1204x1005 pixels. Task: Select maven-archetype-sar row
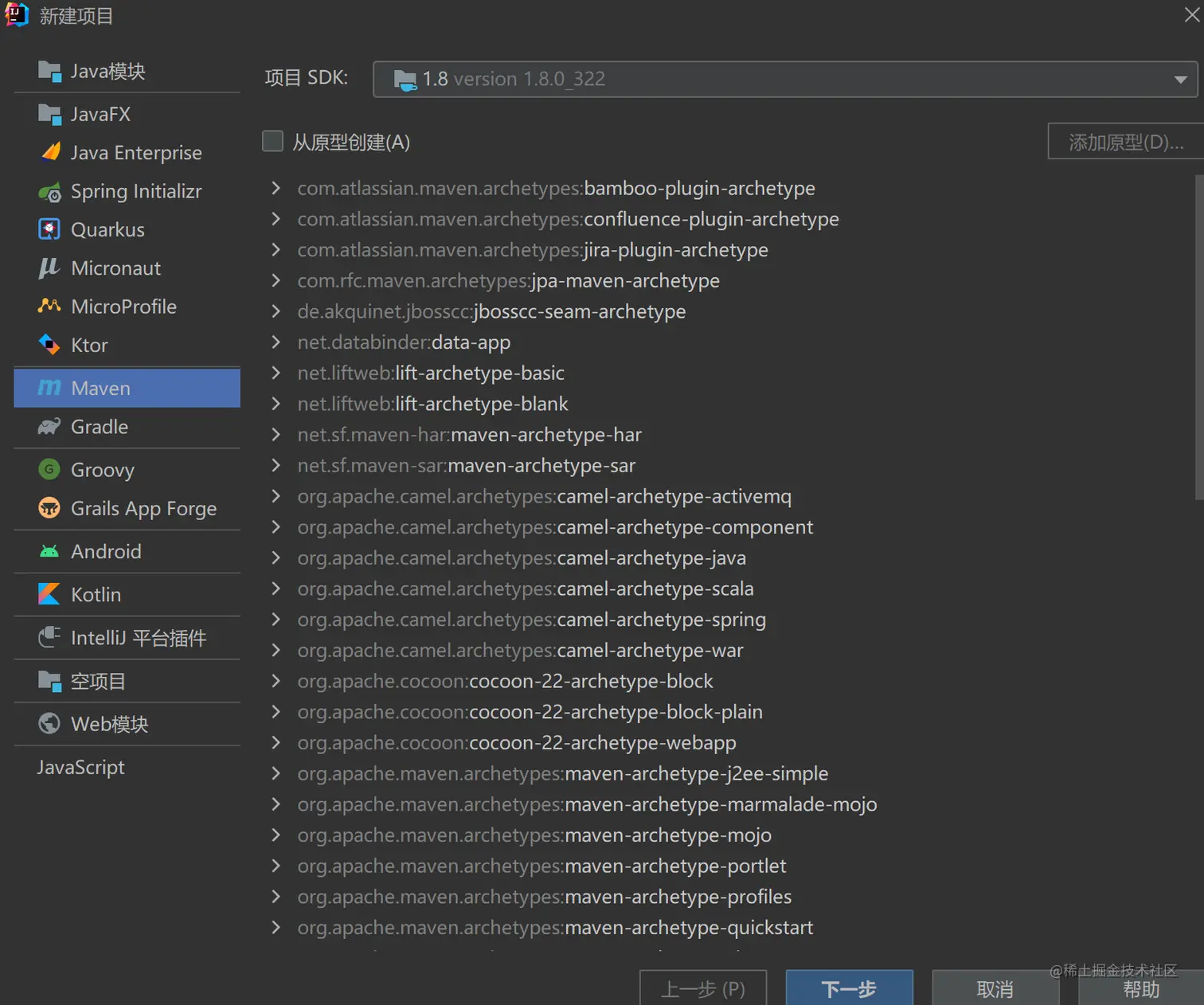[729, 466]
